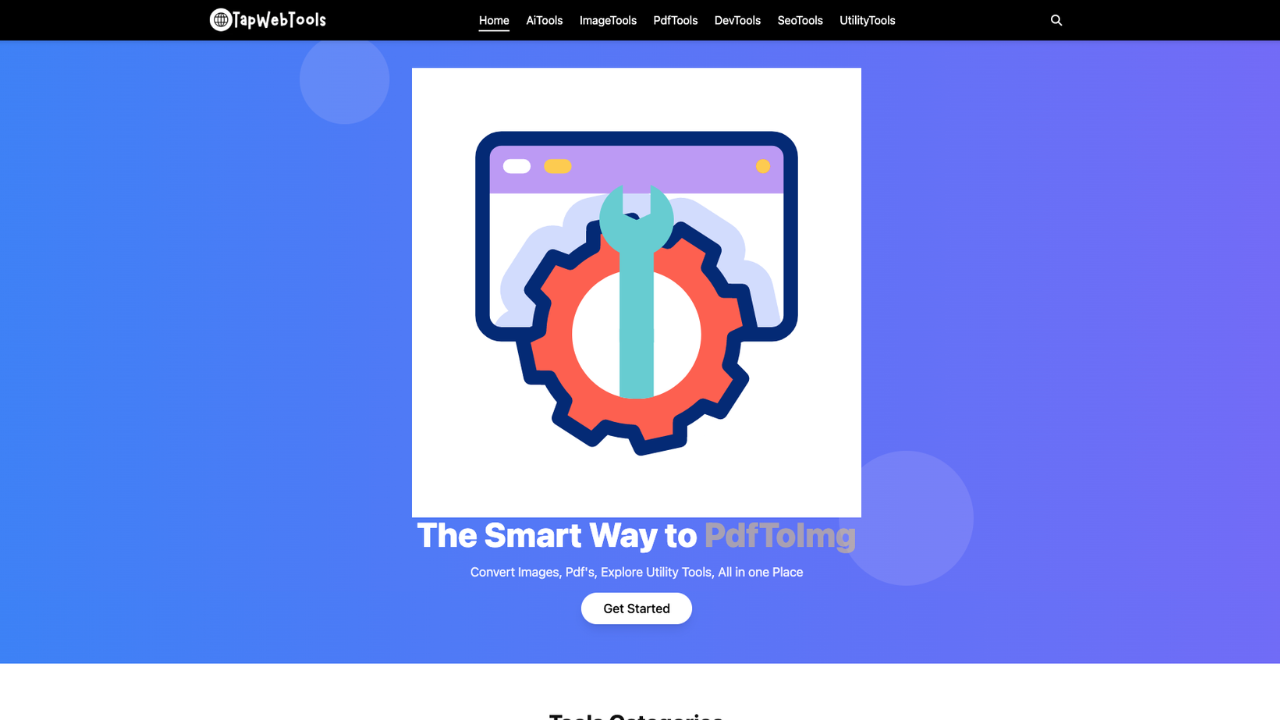Select SeoTools in the navigation bar
The height and width of the screenshot is (720, 1280).
tap(800, 20)
